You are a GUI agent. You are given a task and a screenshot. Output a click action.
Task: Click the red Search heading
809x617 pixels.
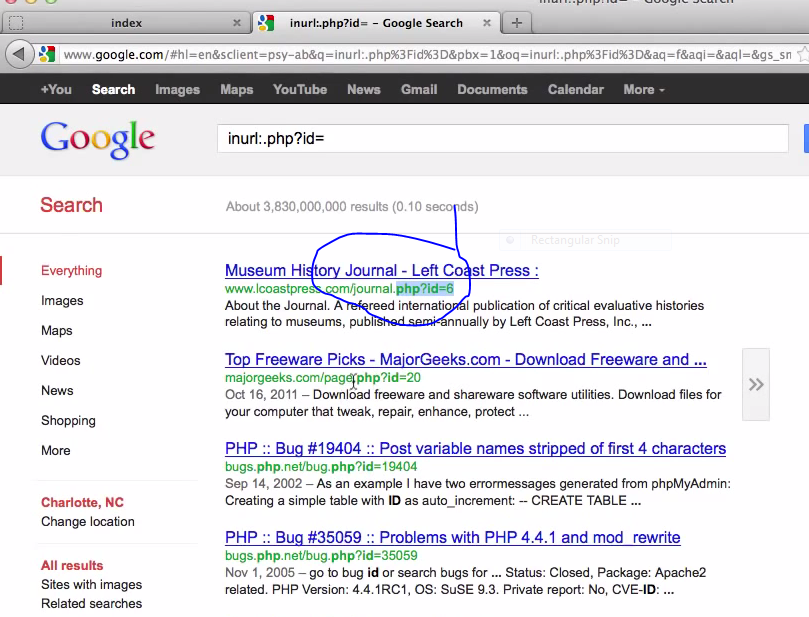(x=71, y=205)
